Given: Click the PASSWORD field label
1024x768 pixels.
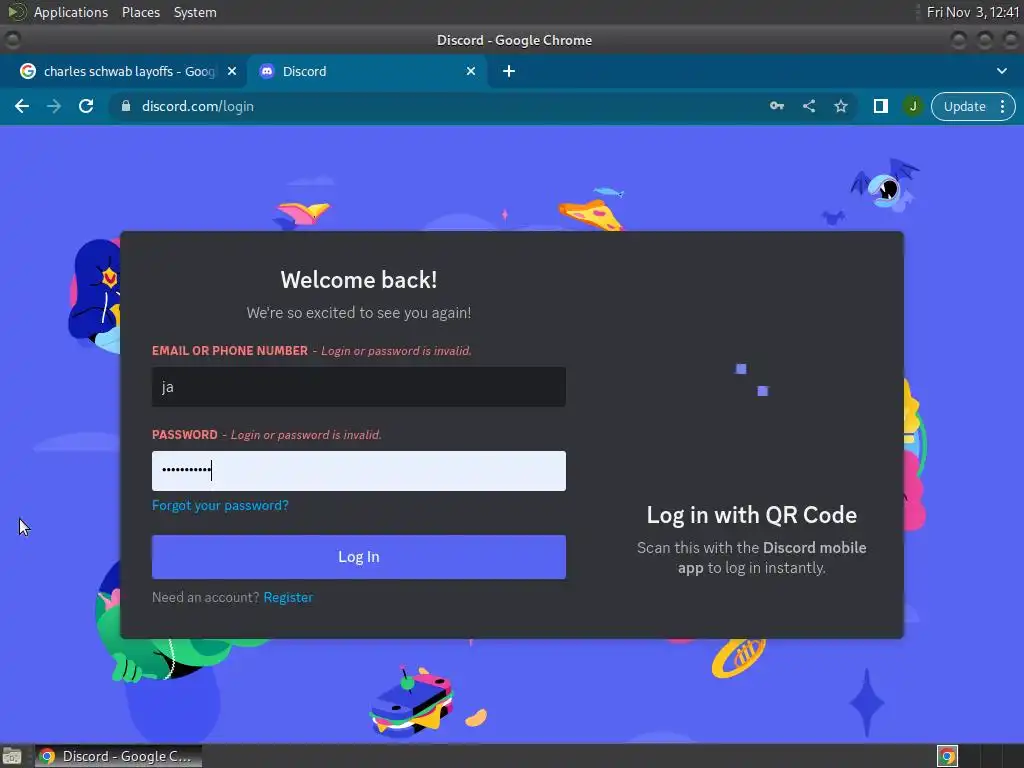Looking at the screenshot, I should pos(185,435).
